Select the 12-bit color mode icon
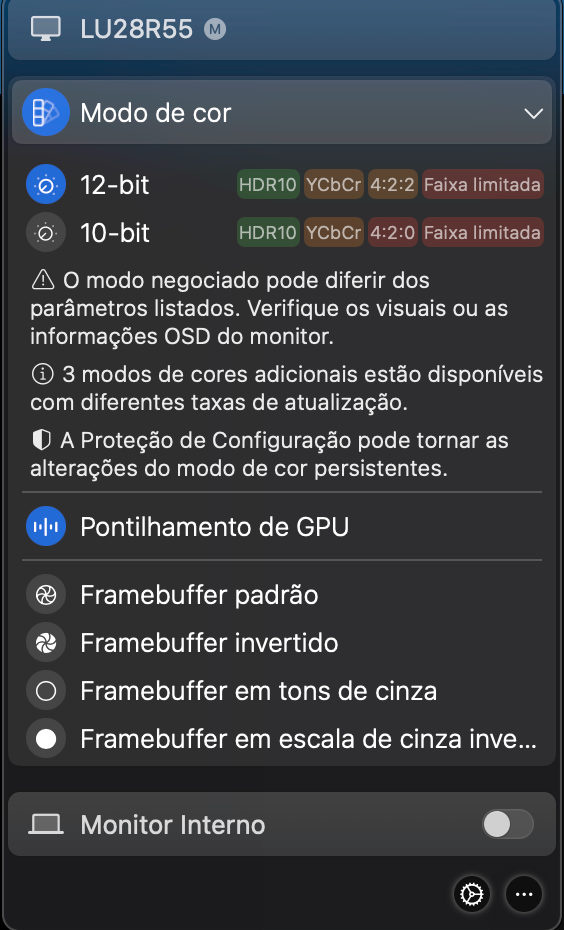Viewport: 564px width, 930px height. tap(46, 185)
